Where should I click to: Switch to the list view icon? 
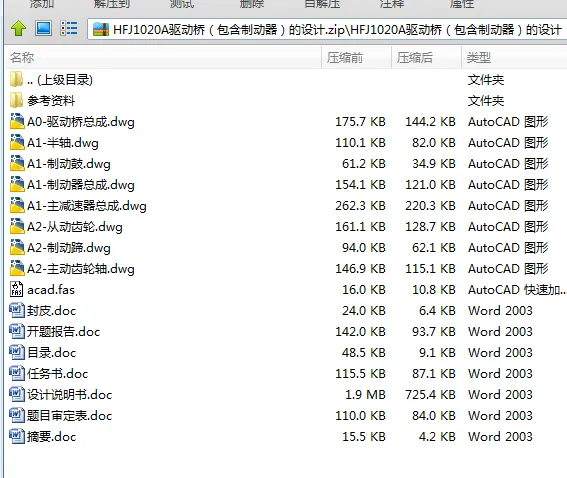[x=69, y=29]
